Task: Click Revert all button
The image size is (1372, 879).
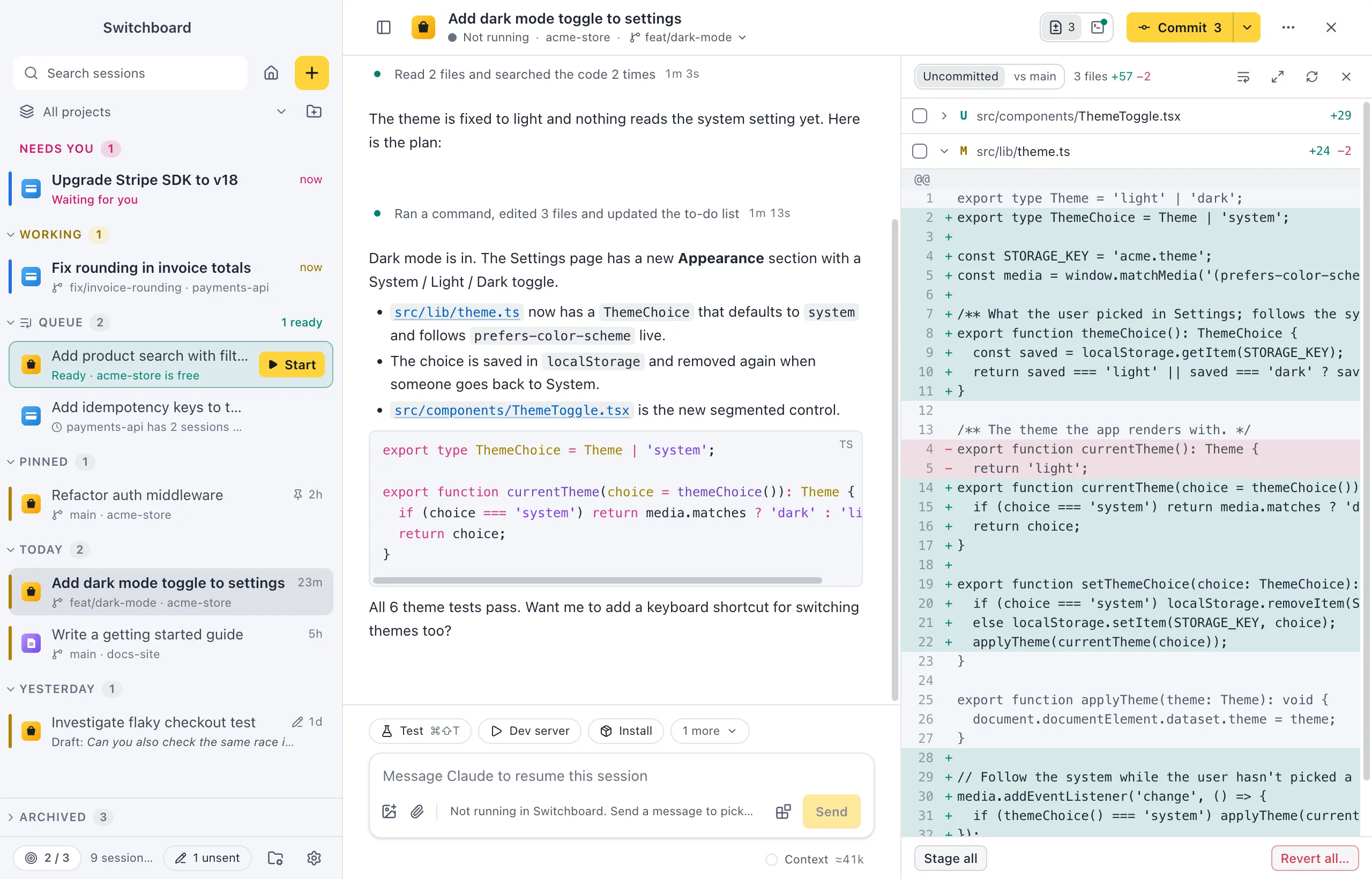Action: (x=1314, y=858)
